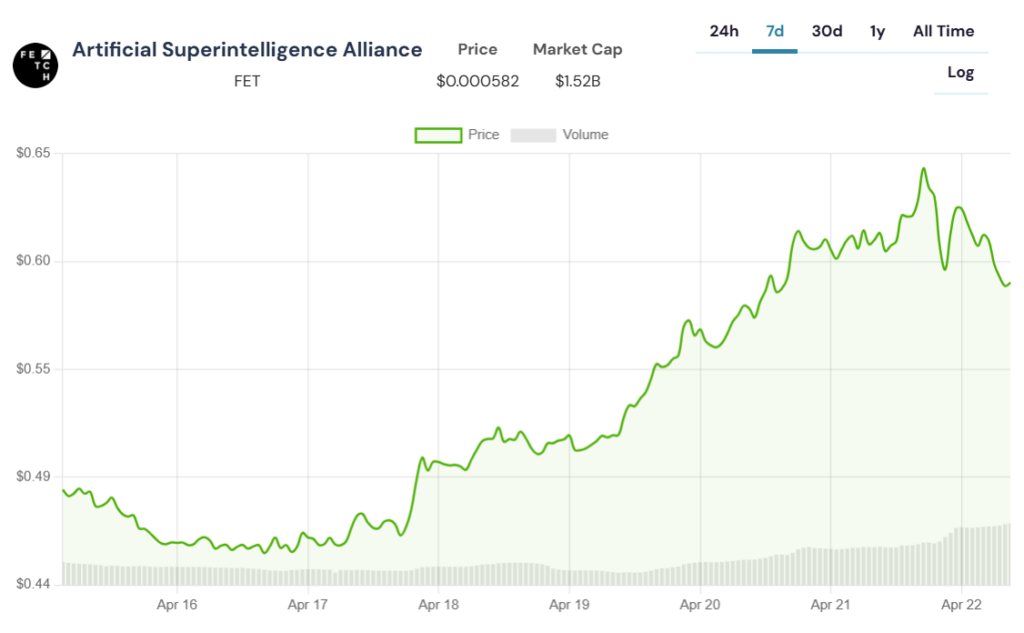The height and width of the screenshot is (633, 1024).
Task: Click the Fetch logo icon
Action: pos(35,64)
